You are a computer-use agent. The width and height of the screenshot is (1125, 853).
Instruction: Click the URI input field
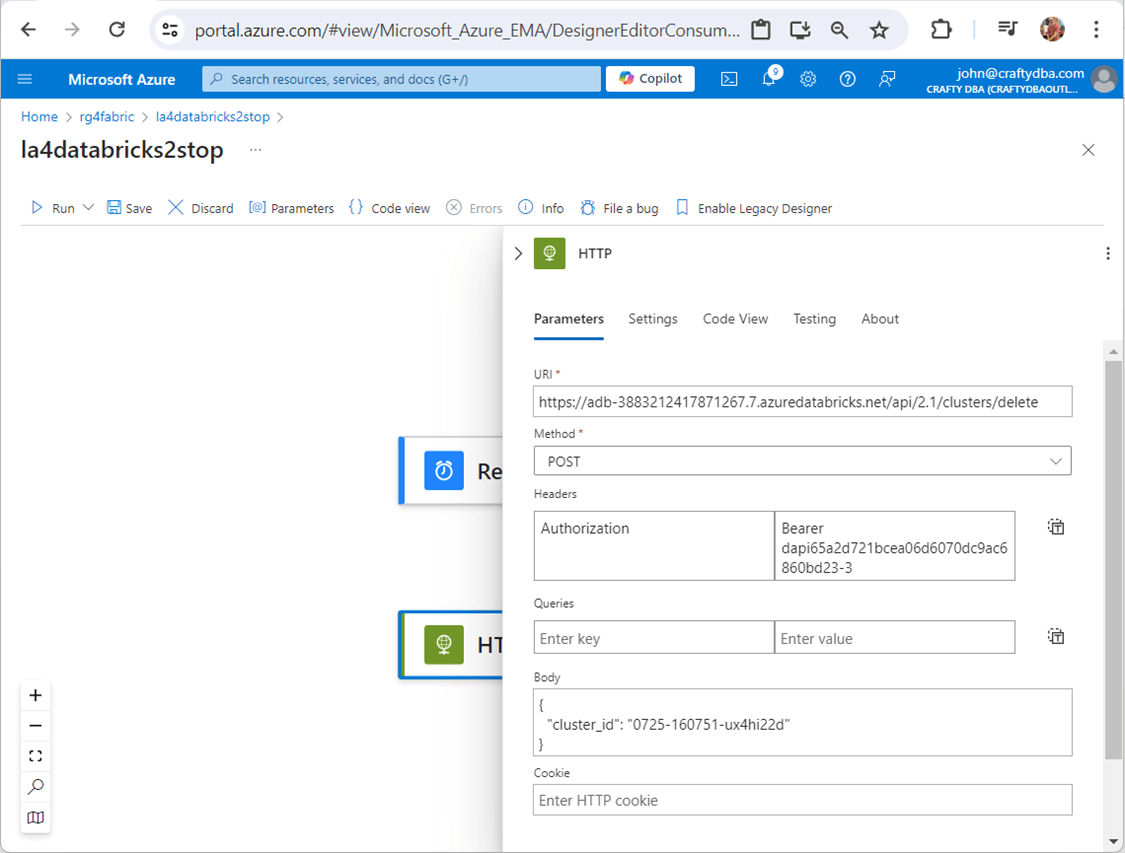802,402
